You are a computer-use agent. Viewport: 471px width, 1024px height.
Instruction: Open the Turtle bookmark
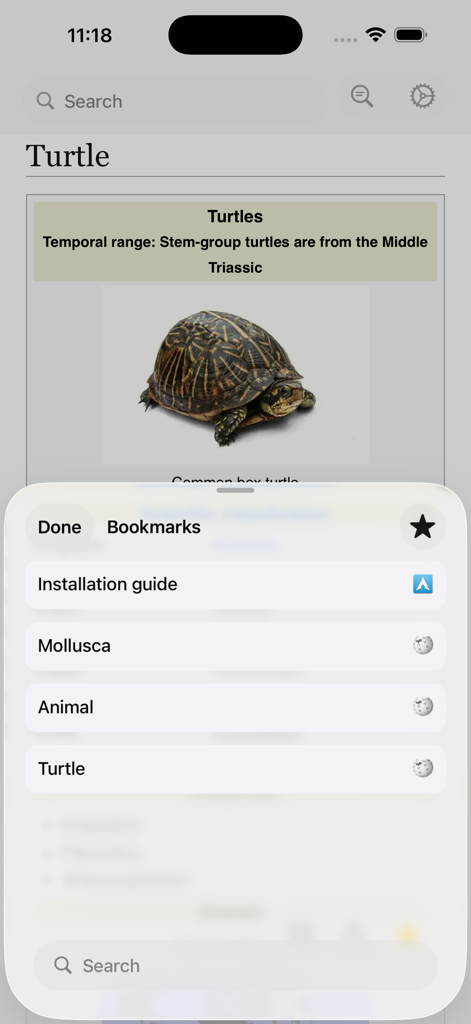pos(235,769)
